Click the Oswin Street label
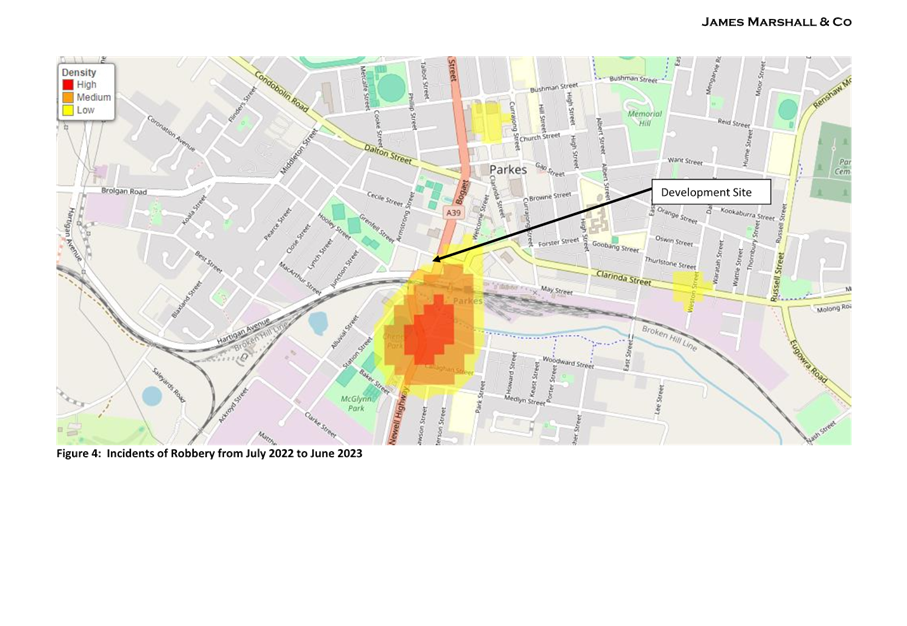 (x=674, y=241)
